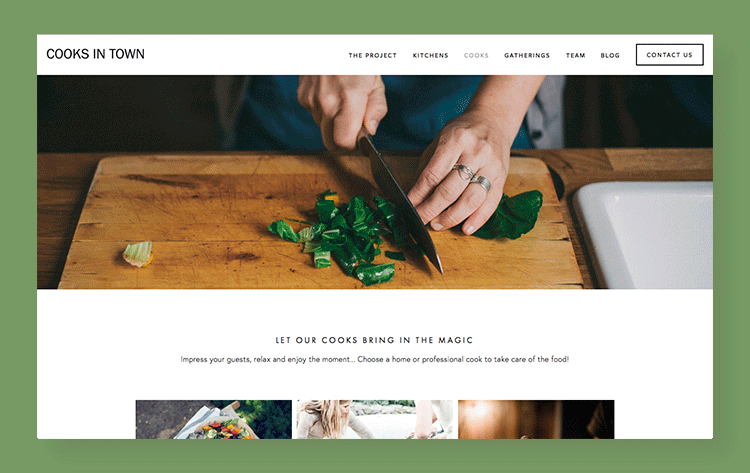Open the dark warm-lit thumbnail

(x=536, y=419)
